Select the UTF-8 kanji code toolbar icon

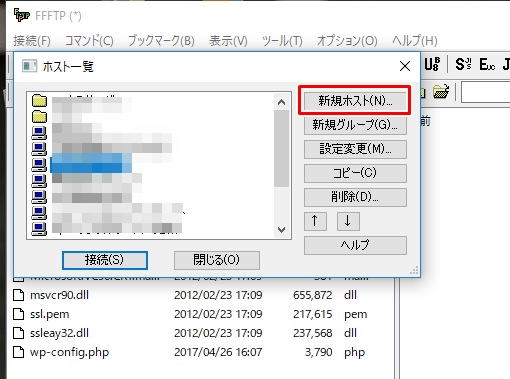(x=432, y=64)
